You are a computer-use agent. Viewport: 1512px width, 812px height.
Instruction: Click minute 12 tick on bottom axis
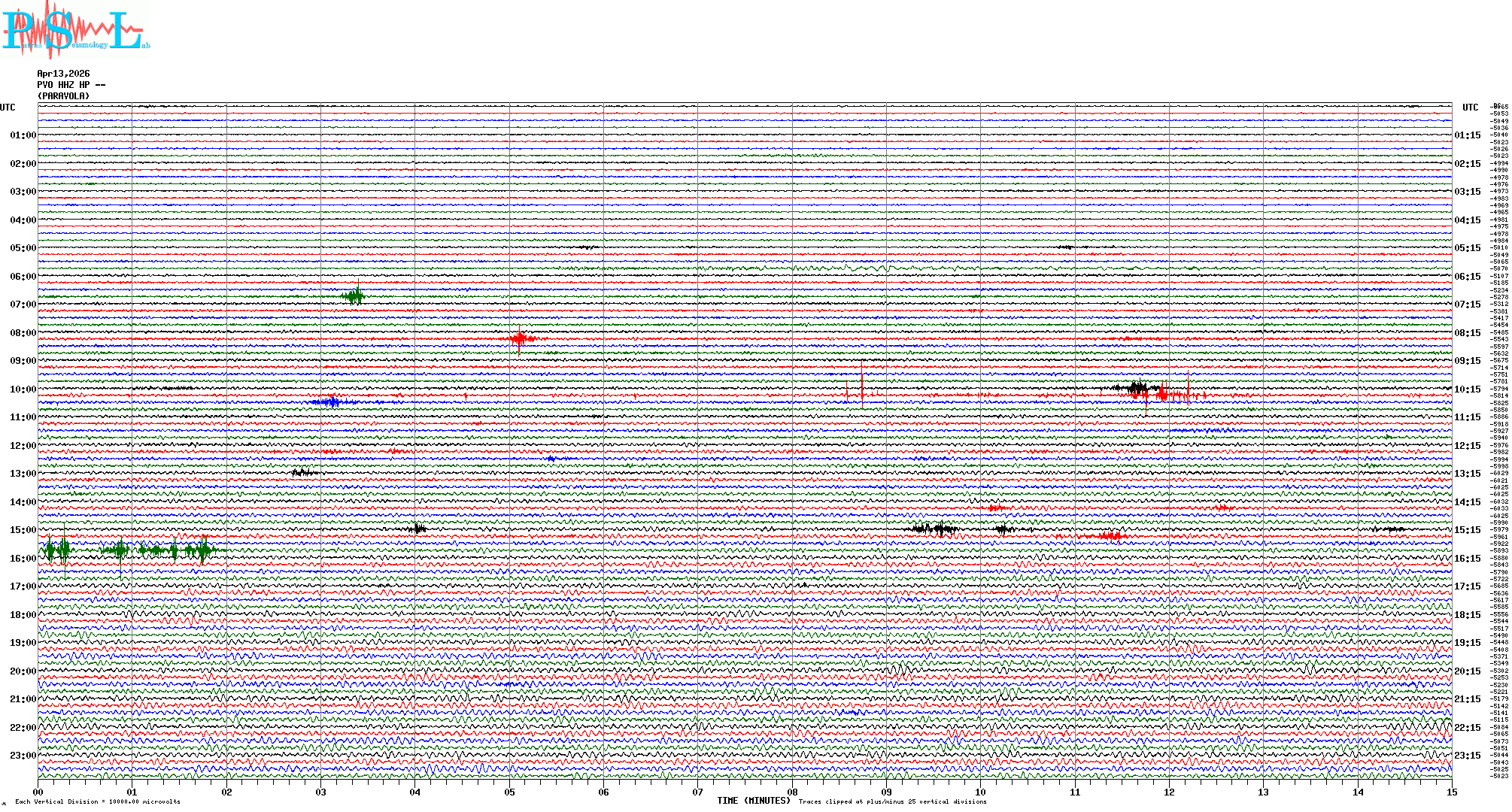click(x=1169, y=792)
